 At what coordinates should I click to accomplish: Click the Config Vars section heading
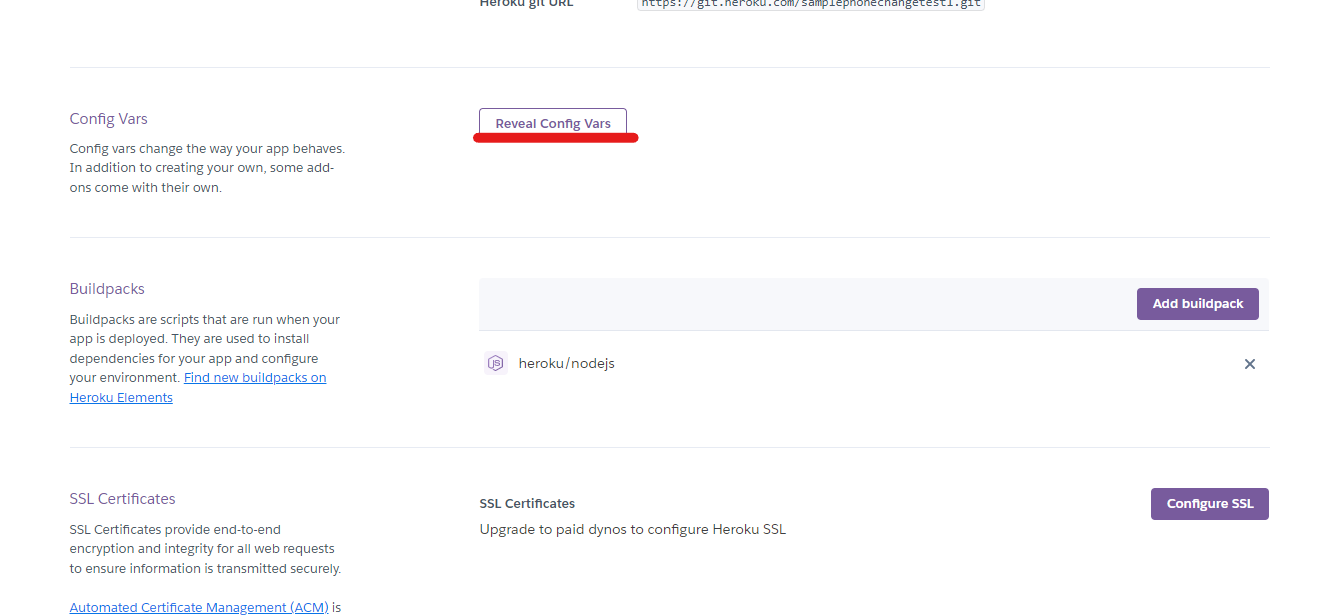coord(108,118)
